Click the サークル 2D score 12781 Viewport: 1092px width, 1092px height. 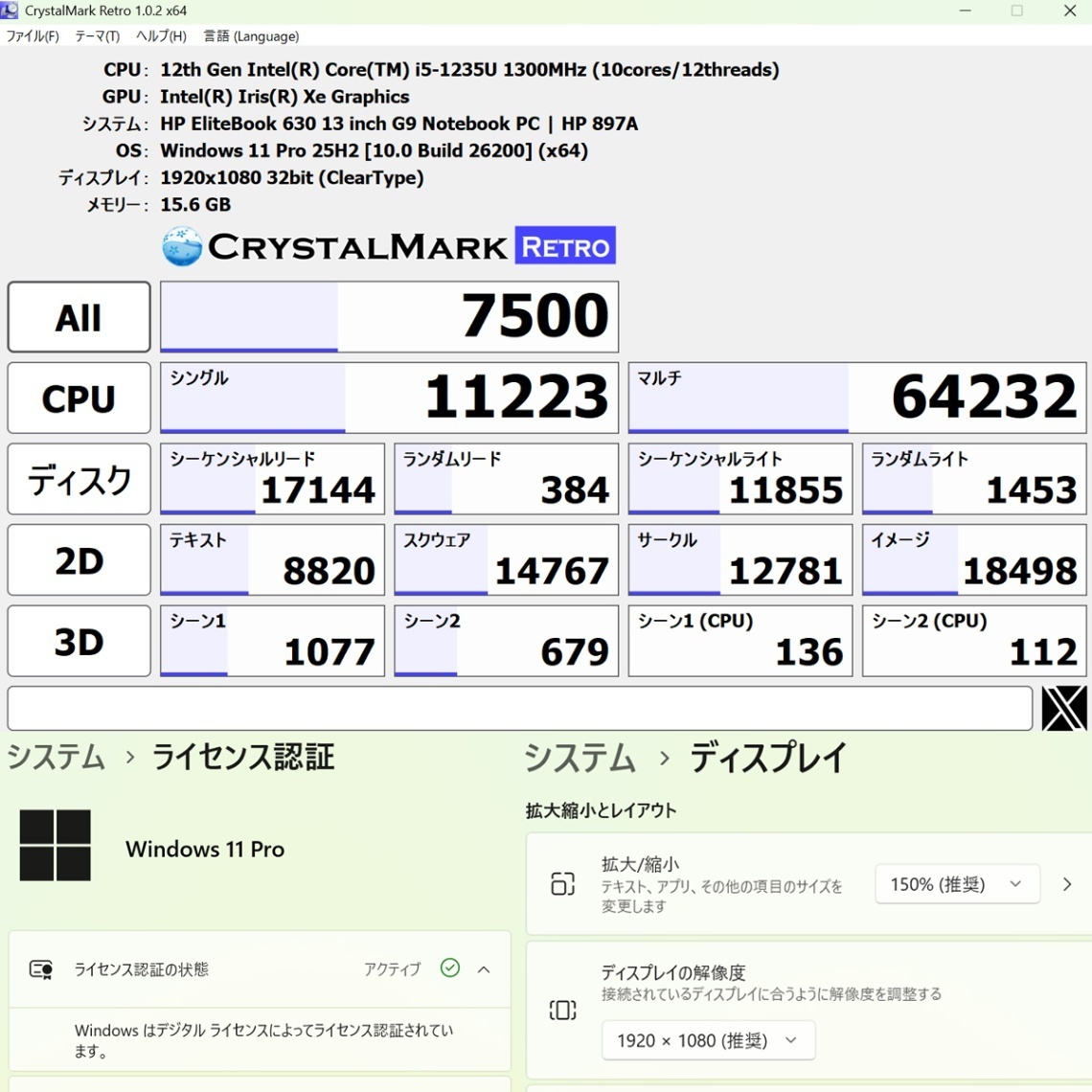click(x=740, y=560)
